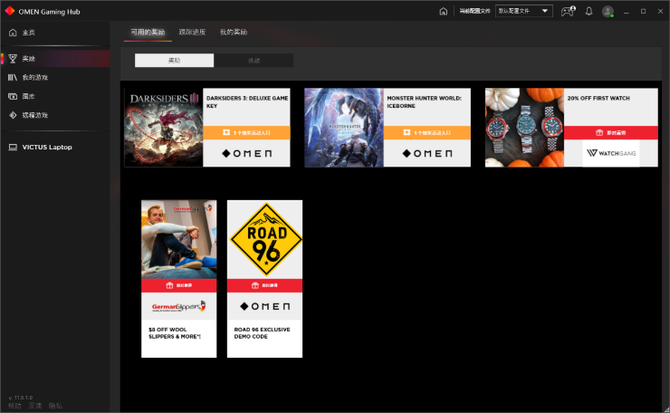Viewport: 670px width, 413px height.
Task: Click the My Games library icon in the sidebar
Action: coord(12,77)
